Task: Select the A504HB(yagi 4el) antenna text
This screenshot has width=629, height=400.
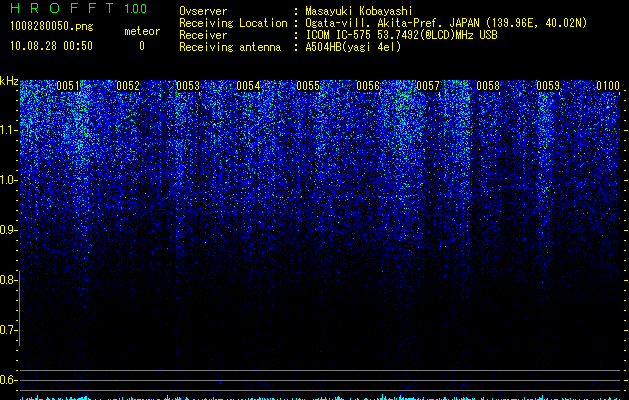Action: coord(353,47)
